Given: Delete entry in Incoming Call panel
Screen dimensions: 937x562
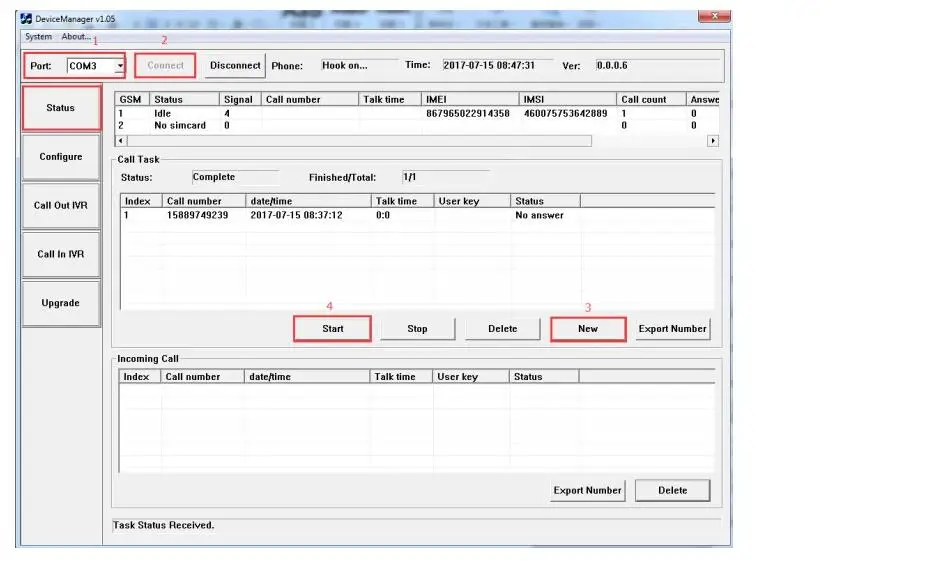Looking at the screenshot, I should click(x=672, y=491).
